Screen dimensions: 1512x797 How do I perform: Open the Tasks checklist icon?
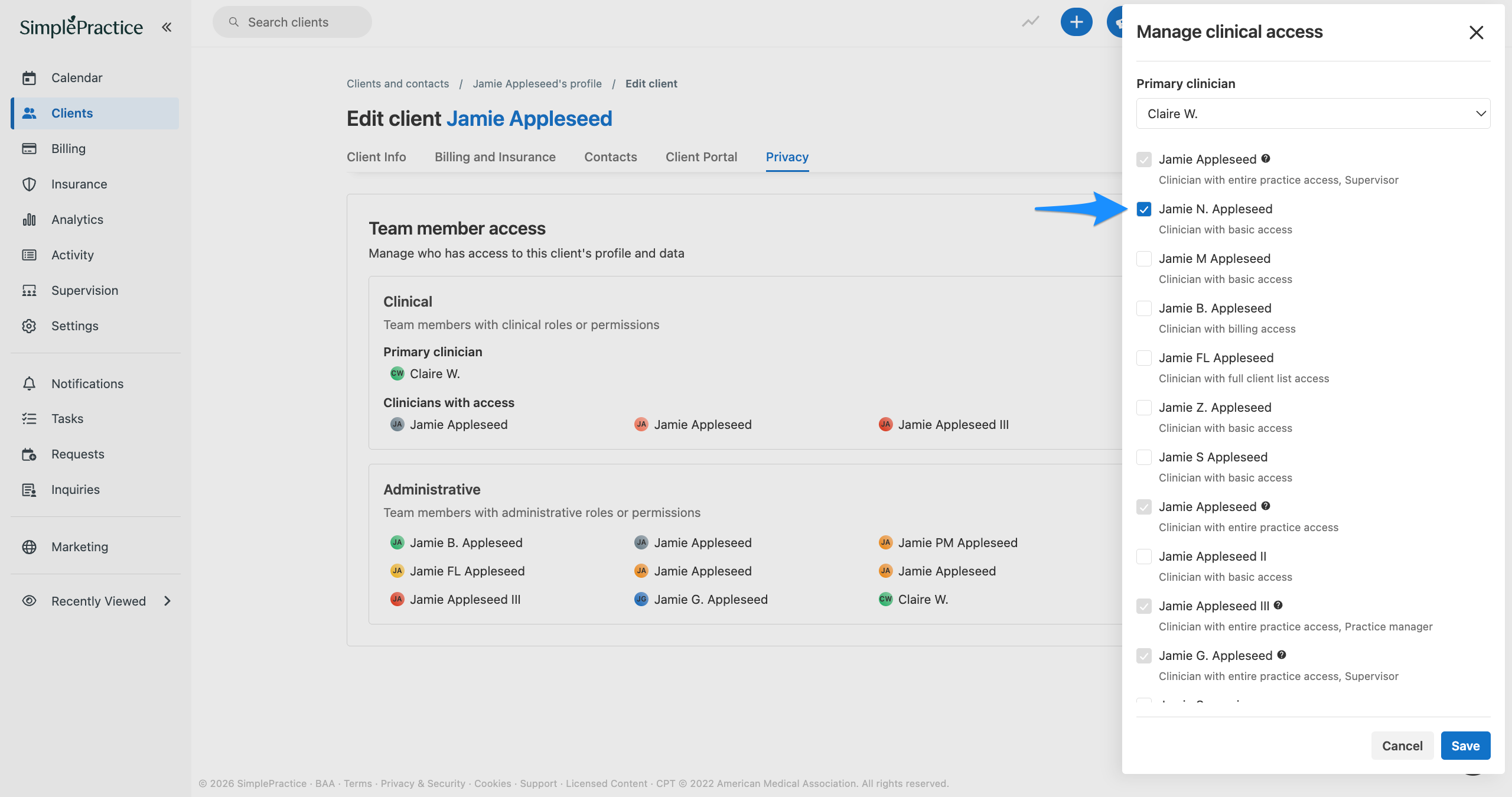(29, 419)
